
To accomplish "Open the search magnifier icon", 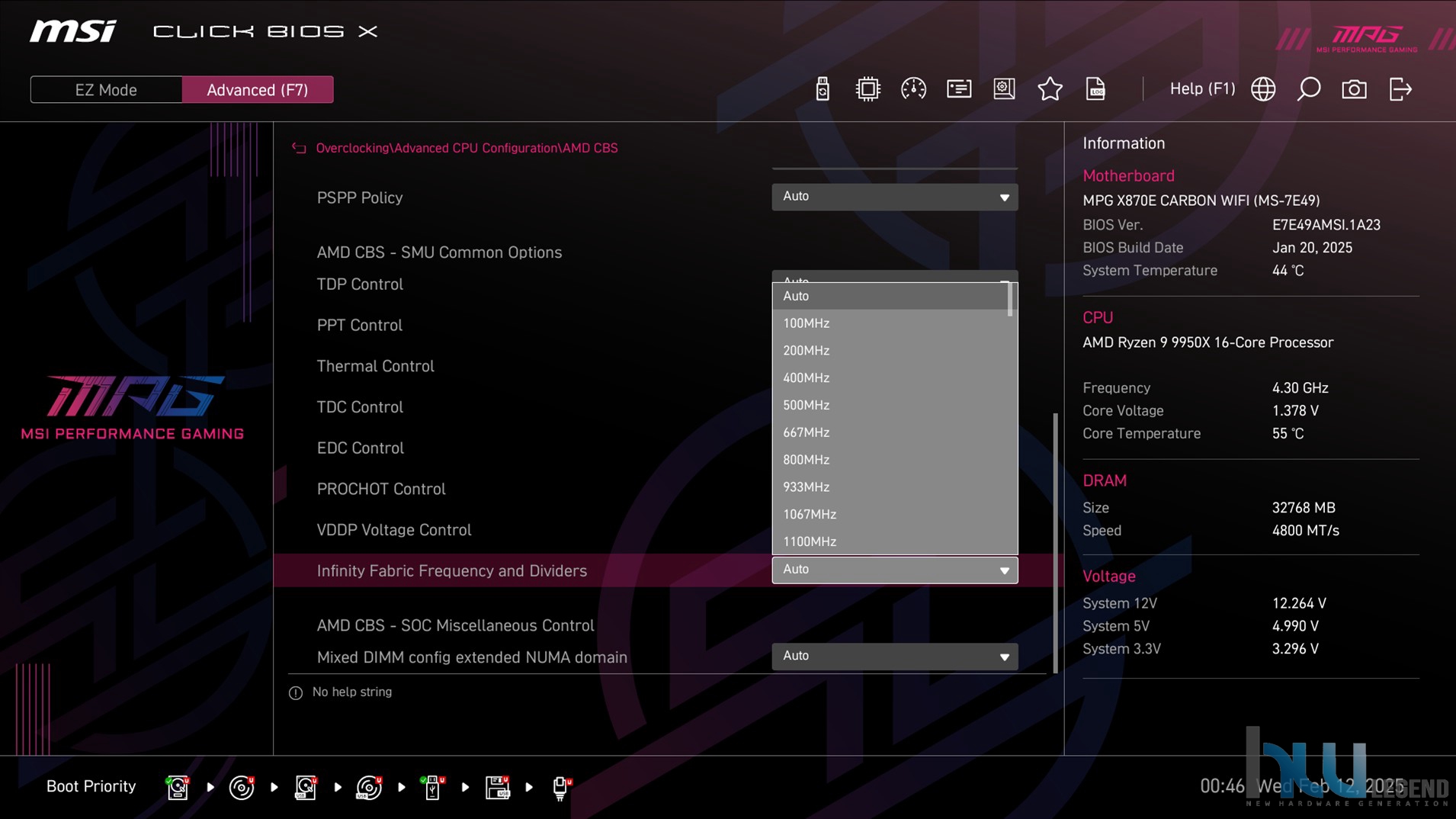I will point(1309,89).
